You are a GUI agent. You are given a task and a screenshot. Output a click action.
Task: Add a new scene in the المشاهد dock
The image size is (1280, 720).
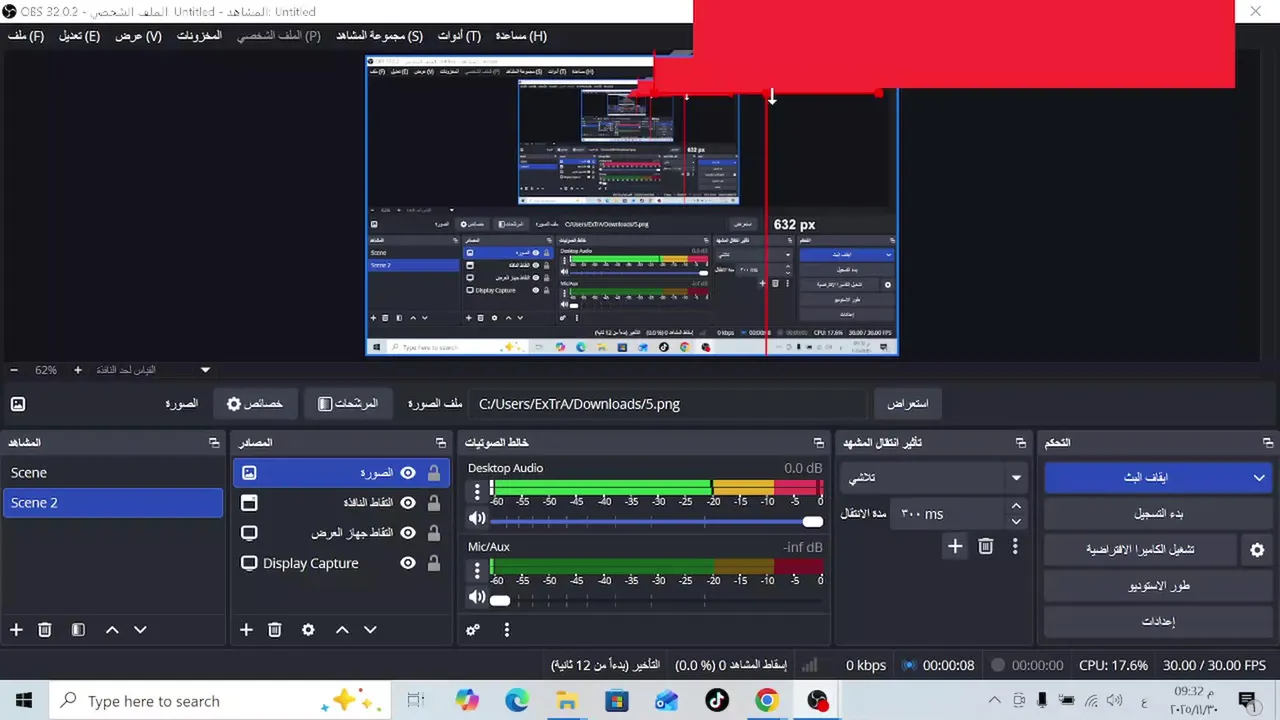(16, 630)
